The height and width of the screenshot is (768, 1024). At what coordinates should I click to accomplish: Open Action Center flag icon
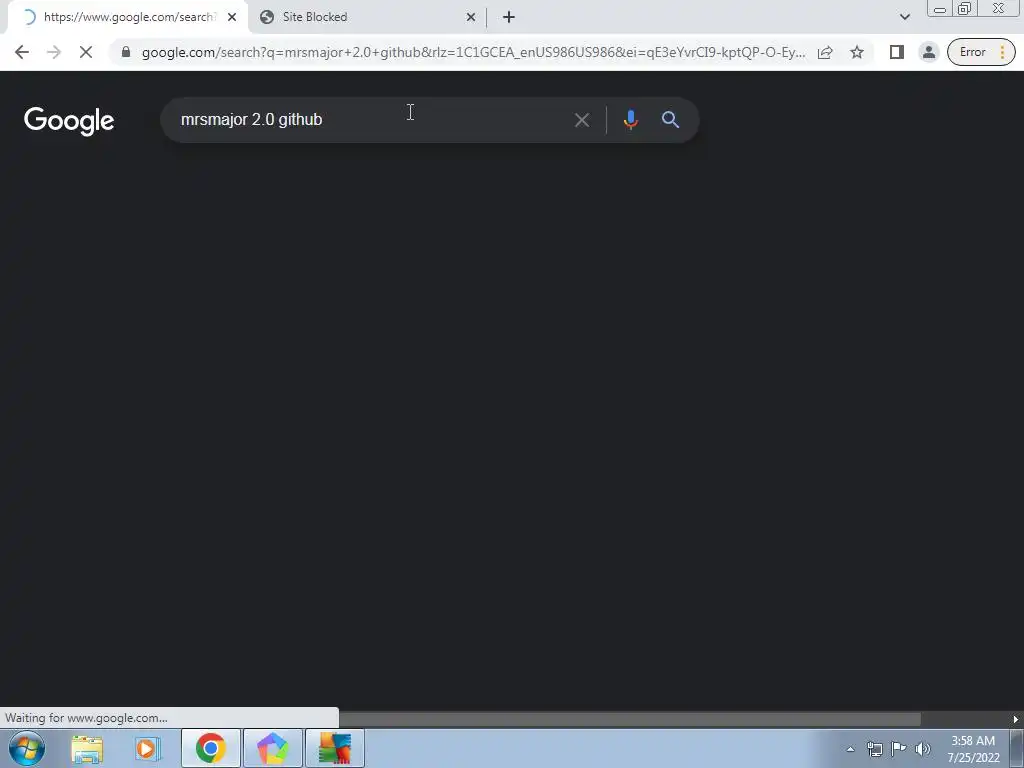[x=899, y=749]
